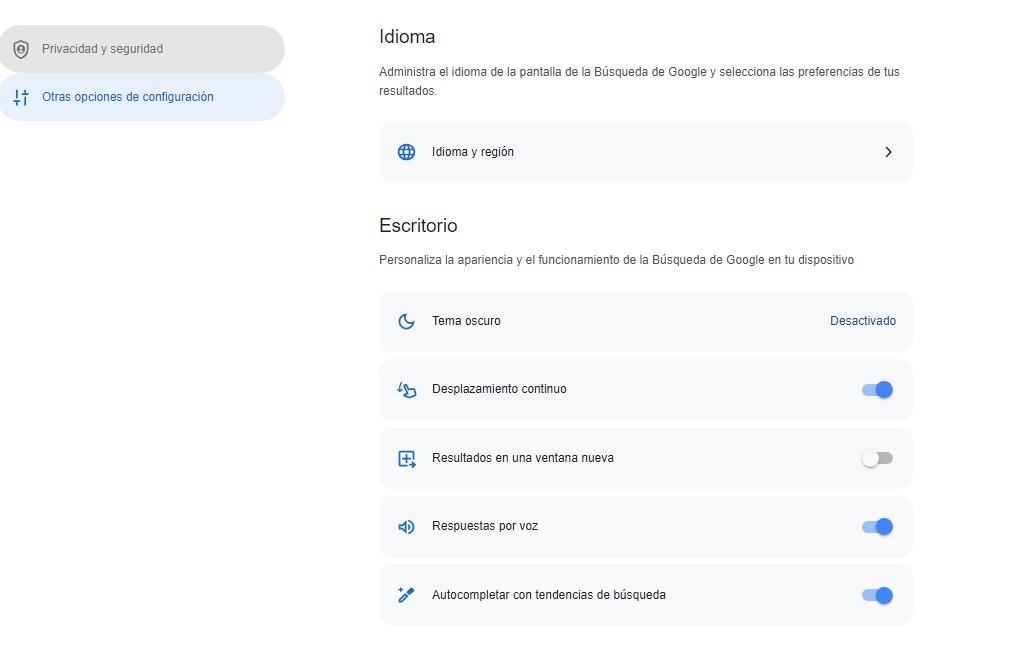
Task: Disable Desplazamiento continuo
Action: (x=876, y=389)
